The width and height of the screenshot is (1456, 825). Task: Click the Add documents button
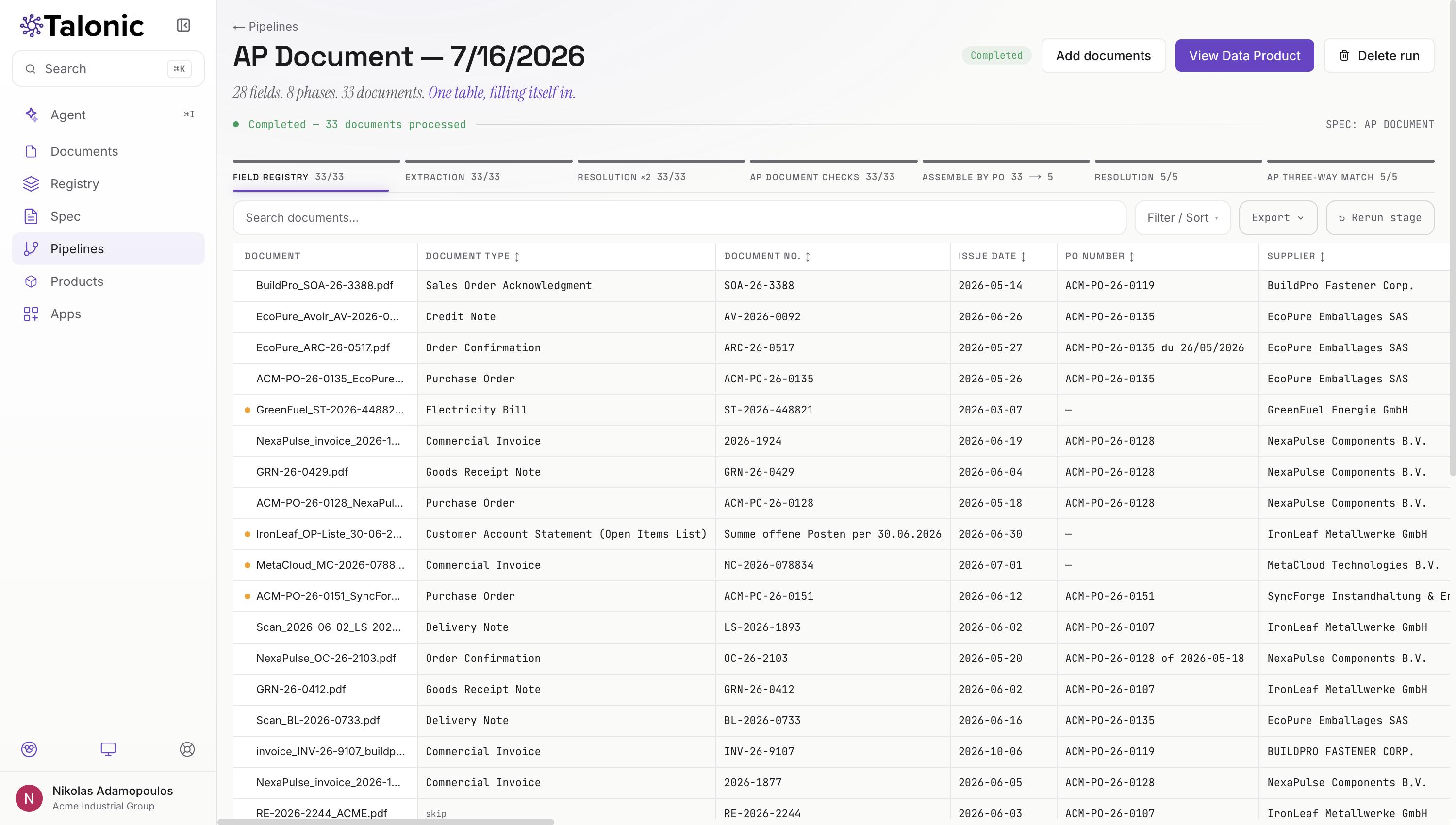pyautogui.click(x=1103, y=55)
